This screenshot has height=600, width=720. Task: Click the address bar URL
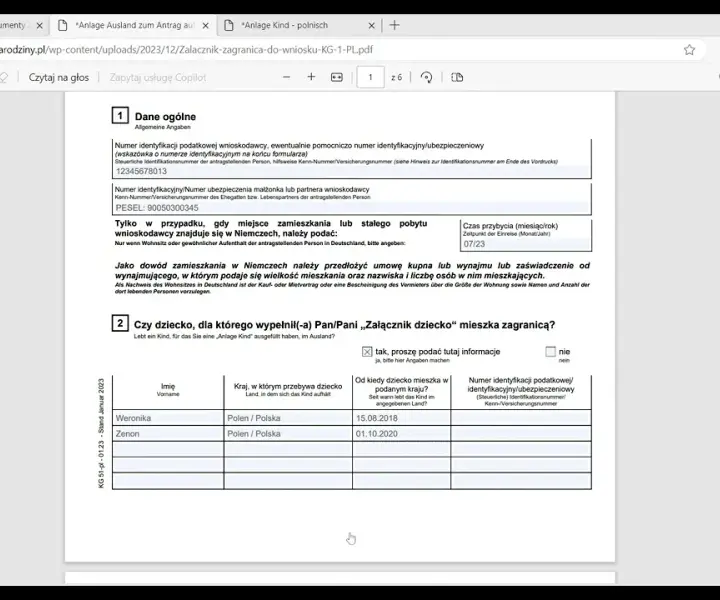coord(186,50)
